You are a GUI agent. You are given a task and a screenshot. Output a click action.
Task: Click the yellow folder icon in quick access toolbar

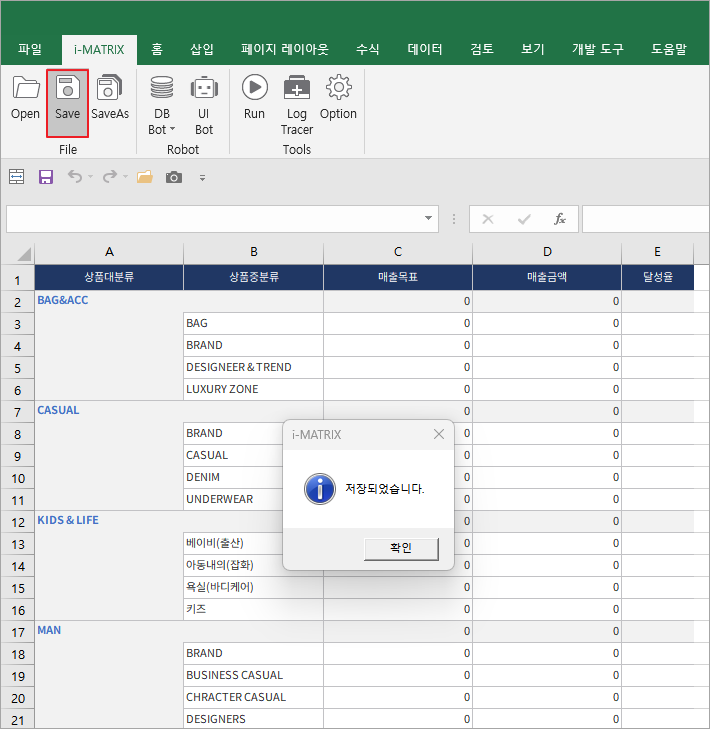pos(145,177)
